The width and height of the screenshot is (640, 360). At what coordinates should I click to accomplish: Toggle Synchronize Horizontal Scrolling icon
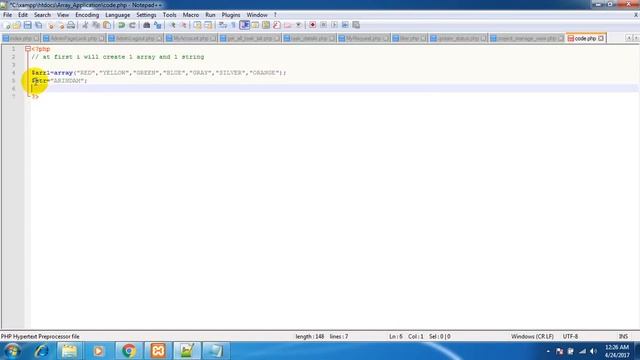[x=208, y=25]
